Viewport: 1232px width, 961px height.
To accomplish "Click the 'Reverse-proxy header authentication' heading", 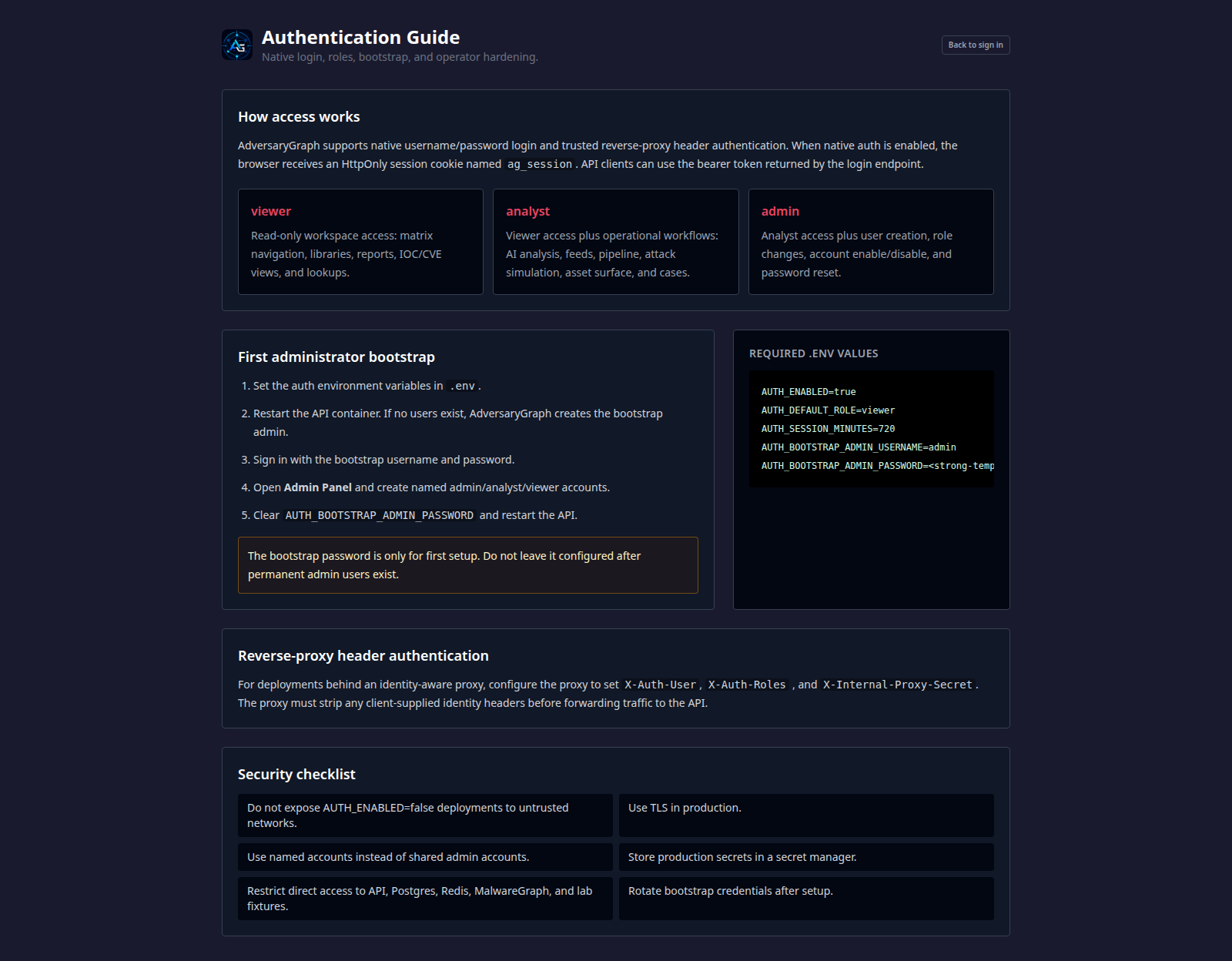I will (363, 656).
